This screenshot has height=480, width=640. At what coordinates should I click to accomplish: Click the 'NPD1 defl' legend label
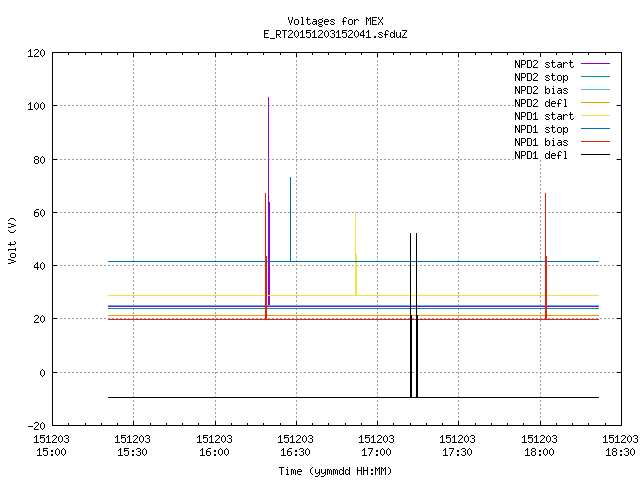point(541,156)
